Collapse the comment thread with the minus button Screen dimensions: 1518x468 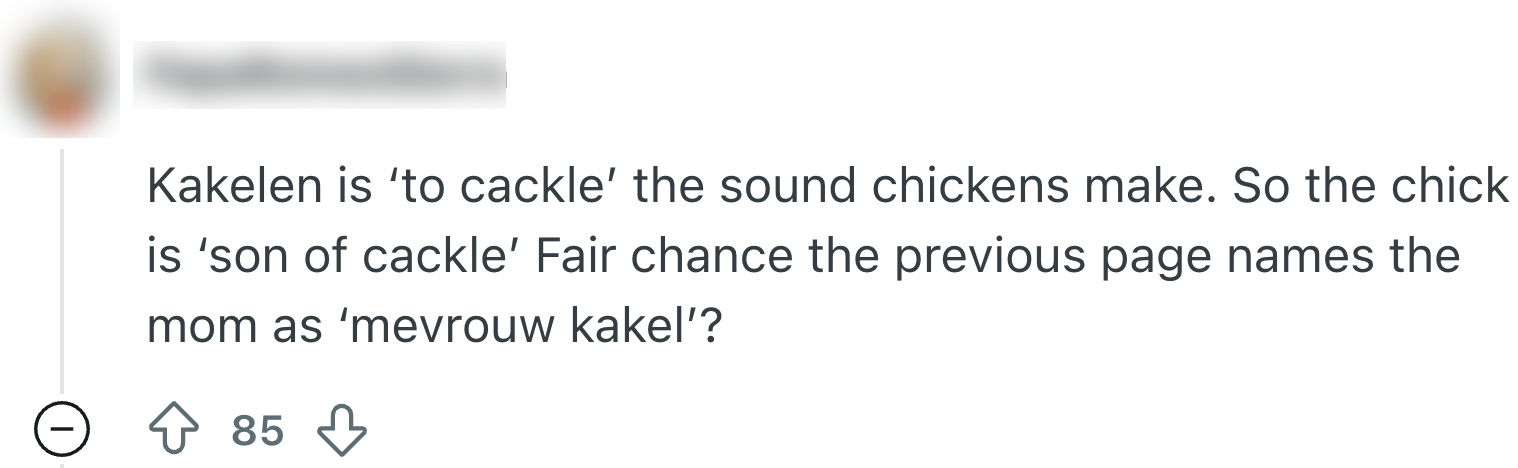(x=62, y=431)
